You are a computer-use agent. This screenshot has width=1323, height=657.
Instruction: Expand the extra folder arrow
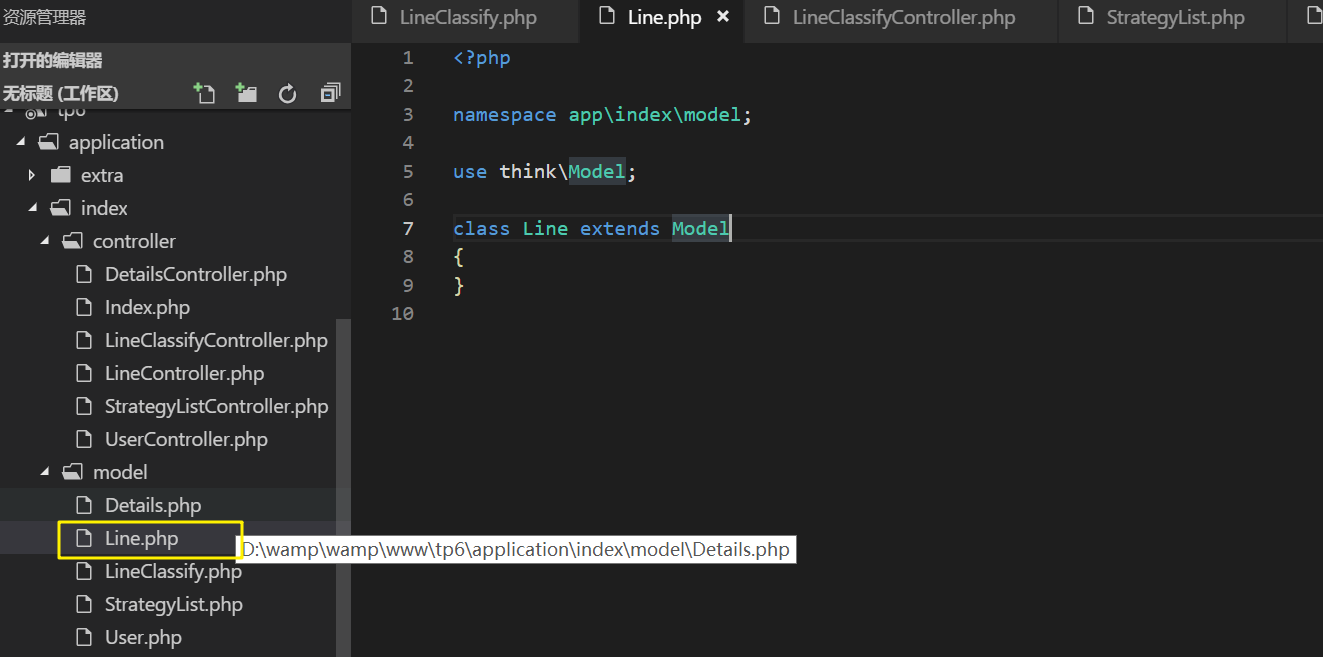tap(32, 175)
